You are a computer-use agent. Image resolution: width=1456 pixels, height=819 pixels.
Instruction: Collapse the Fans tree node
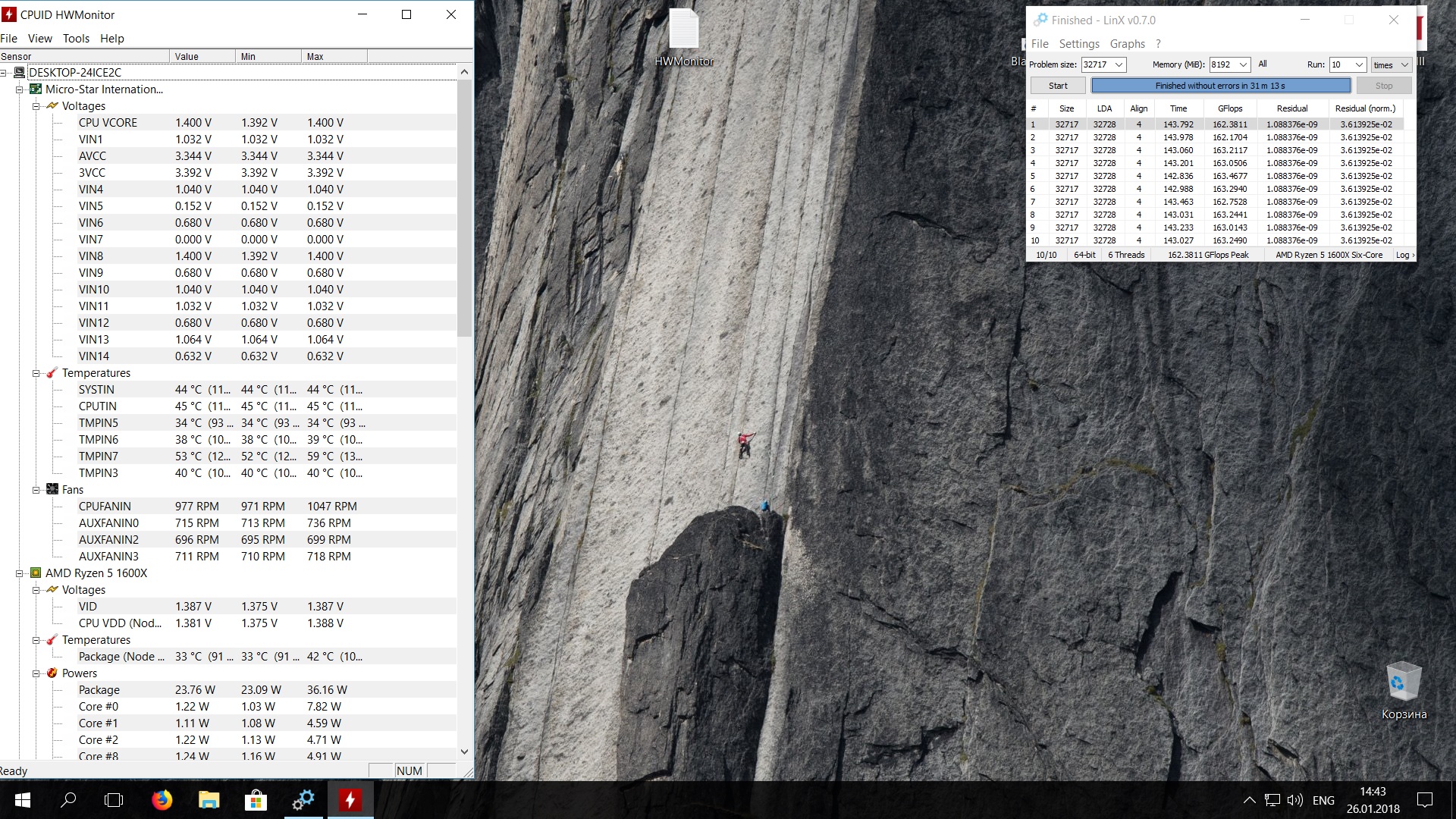[x=36, y=490]
